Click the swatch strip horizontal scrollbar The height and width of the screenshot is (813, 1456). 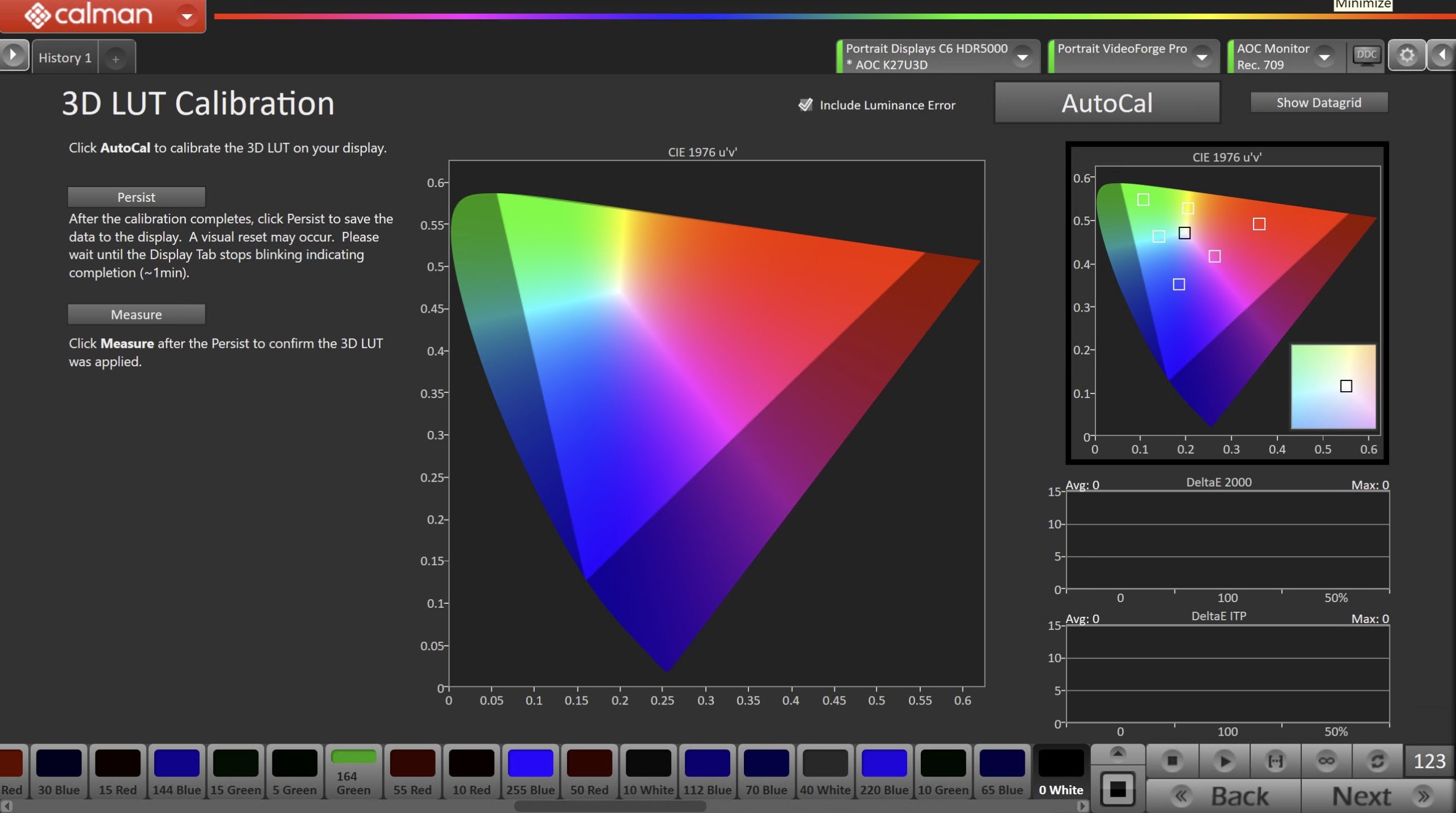click(x=610, y=806)
